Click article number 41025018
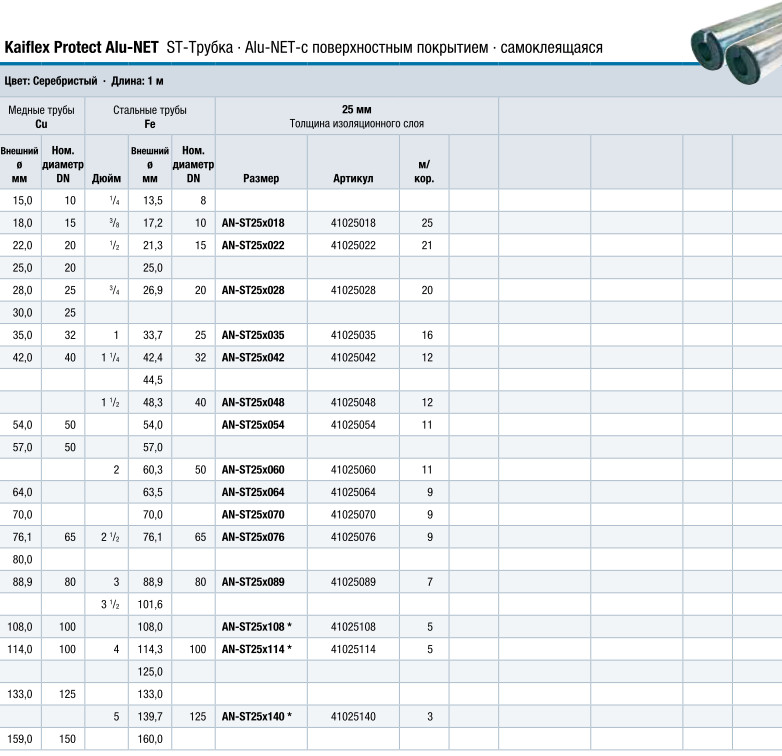The width and height of the screenshot is (782, 756). [353, 223]
